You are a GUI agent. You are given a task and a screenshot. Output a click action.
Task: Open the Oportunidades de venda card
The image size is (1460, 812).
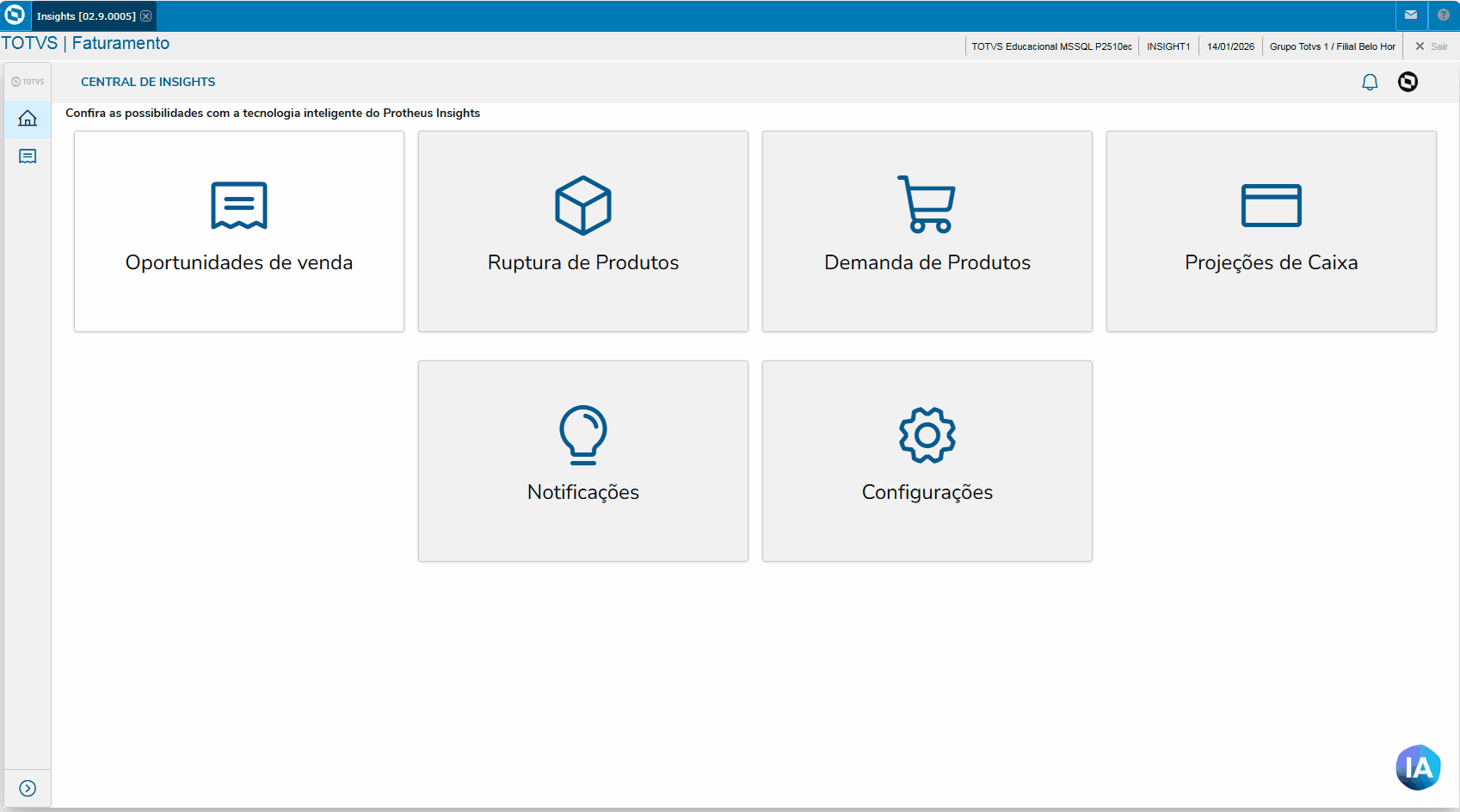[x=239, y=231]
